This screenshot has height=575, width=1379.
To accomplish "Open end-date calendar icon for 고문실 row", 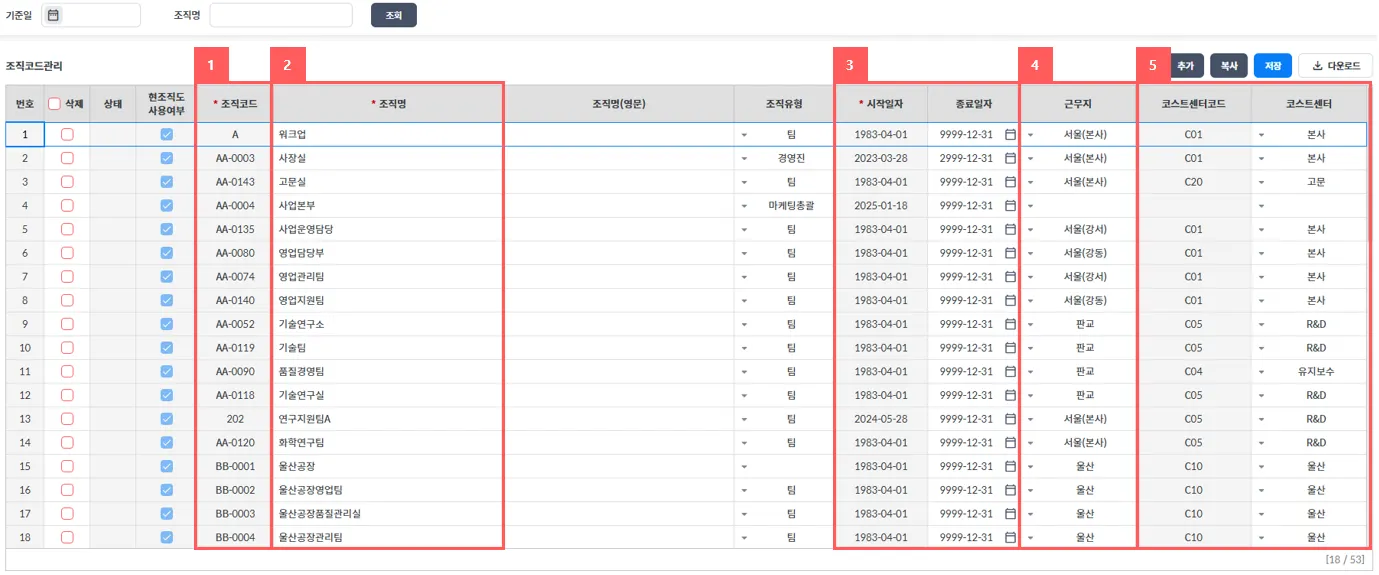I will (x=1010, y=182).
